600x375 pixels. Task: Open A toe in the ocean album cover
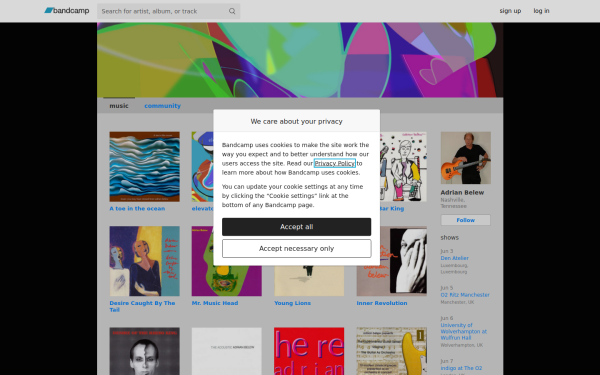tap(145, 167)
